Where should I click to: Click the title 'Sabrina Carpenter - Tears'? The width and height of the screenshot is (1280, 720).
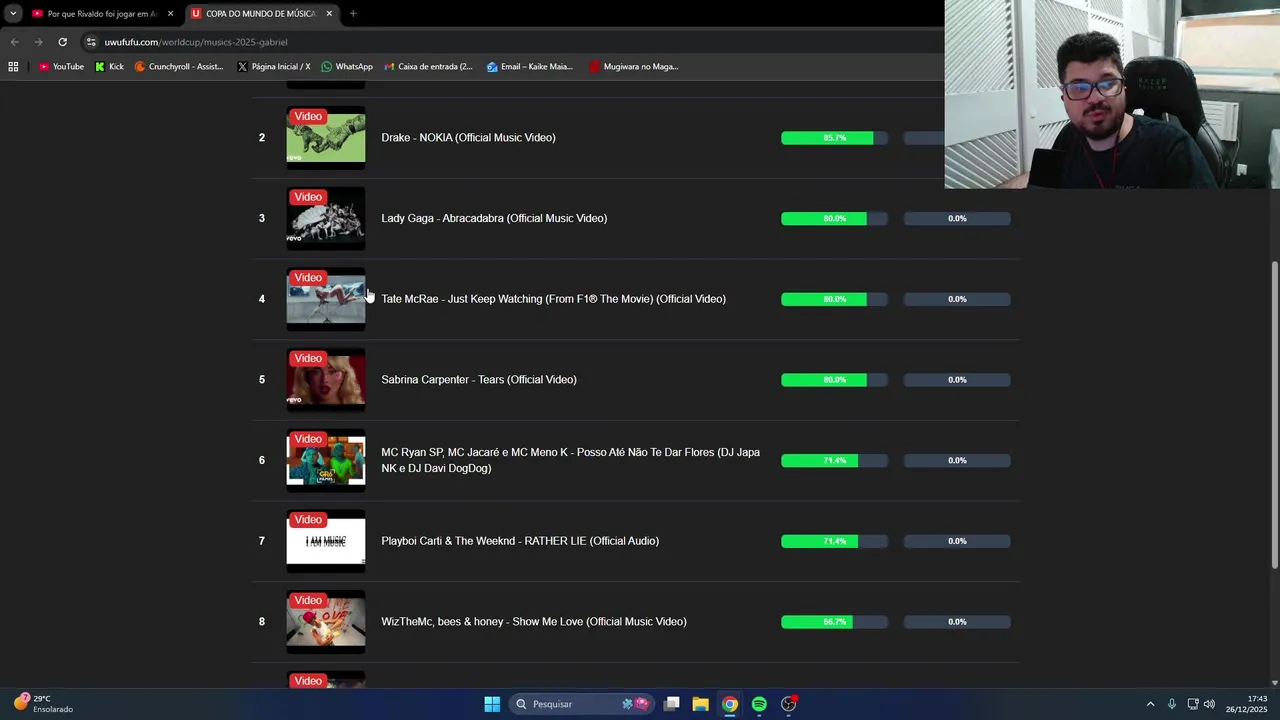(x=479, y=380)
